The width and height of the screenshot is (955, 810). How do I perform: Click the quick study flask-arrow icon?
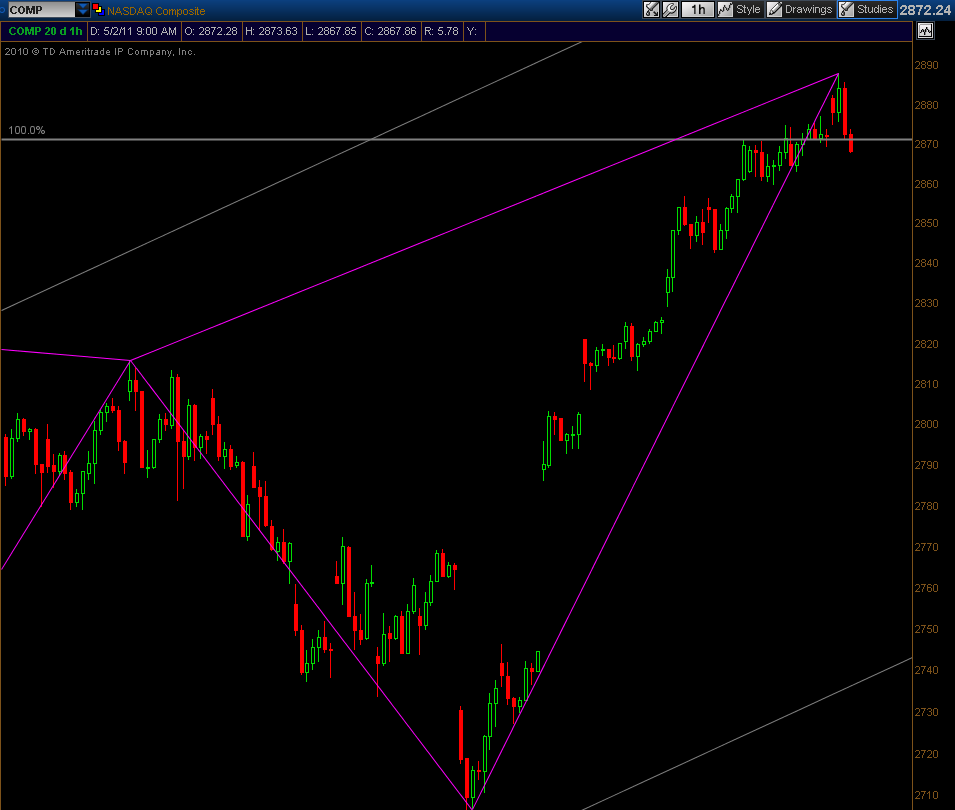[651, 10]
